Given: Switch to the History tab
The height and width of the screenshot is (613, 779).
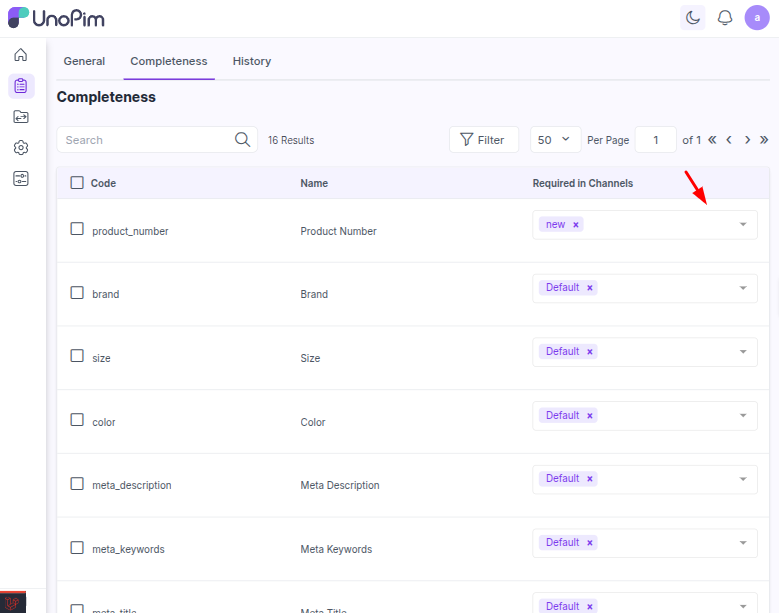Looking at the screenshot, I should click(x=252, y=61).
